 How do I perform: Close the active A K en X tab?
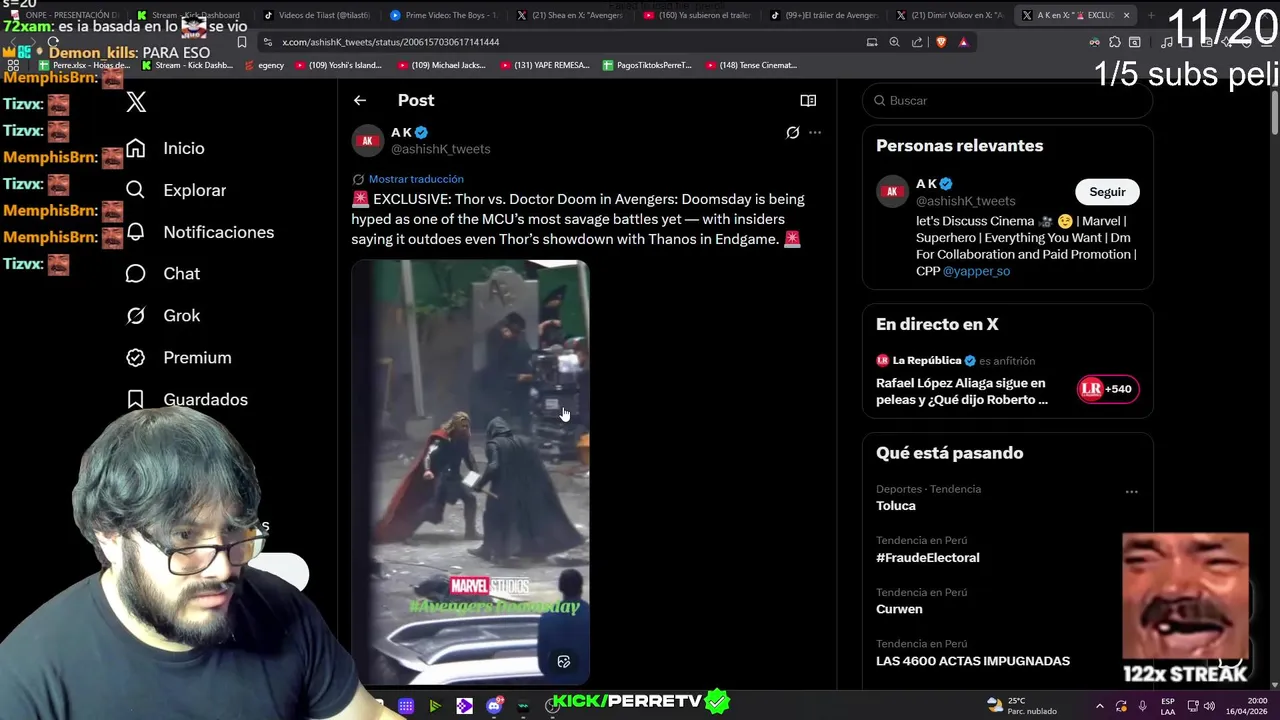pyautogui.click(x=1126, y=15)
